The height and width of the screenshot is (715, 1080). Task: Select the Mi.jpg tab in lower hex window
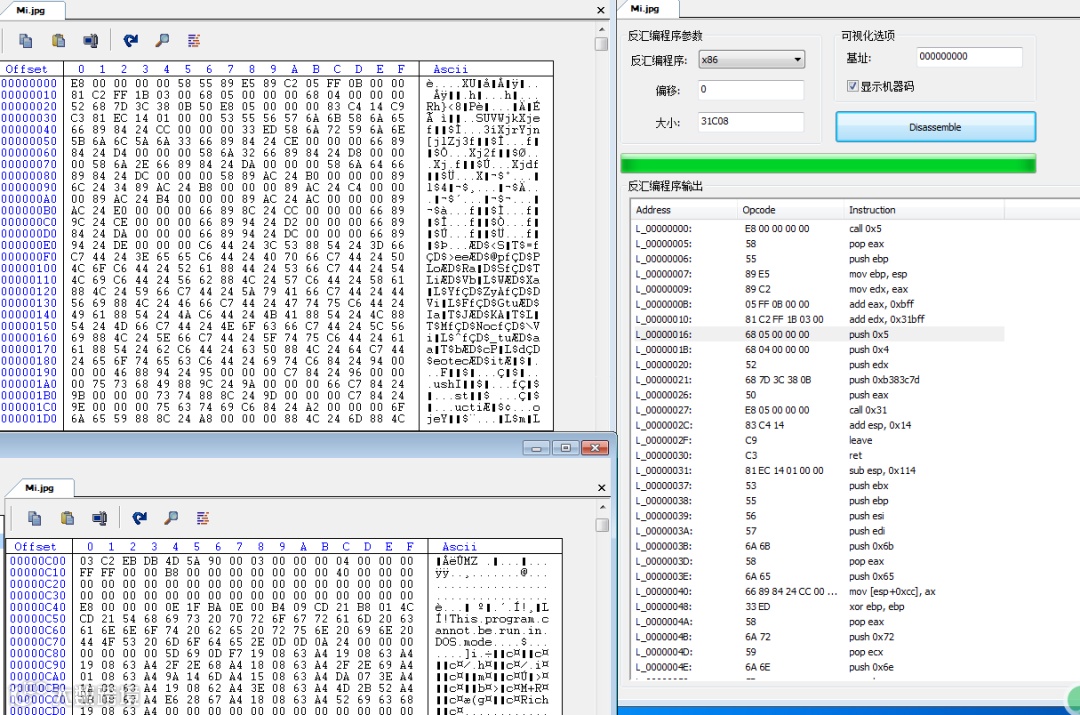tap(39, 488)
